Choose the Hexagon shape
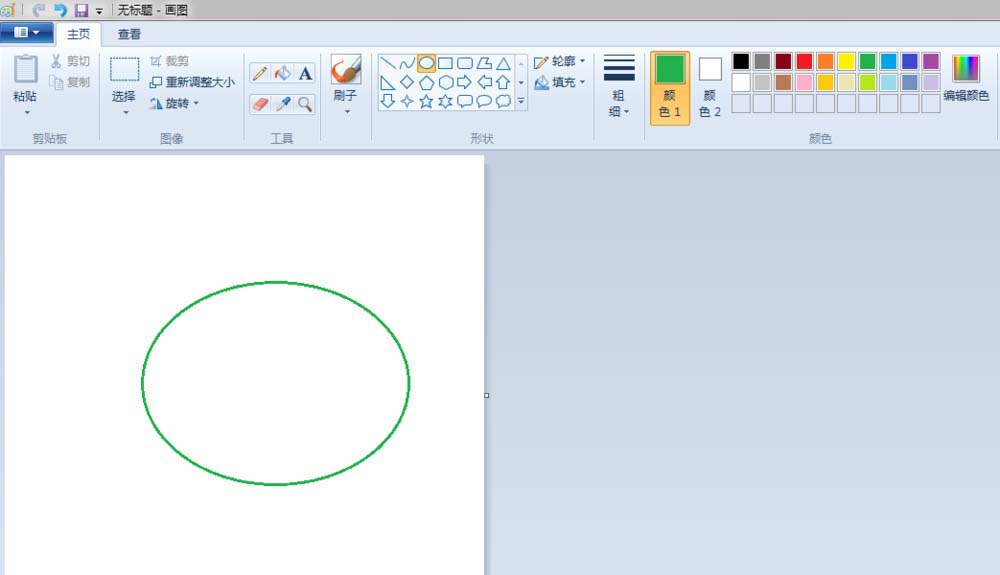This screenshot has width=1000, height=575. click(x=445, y=82)
